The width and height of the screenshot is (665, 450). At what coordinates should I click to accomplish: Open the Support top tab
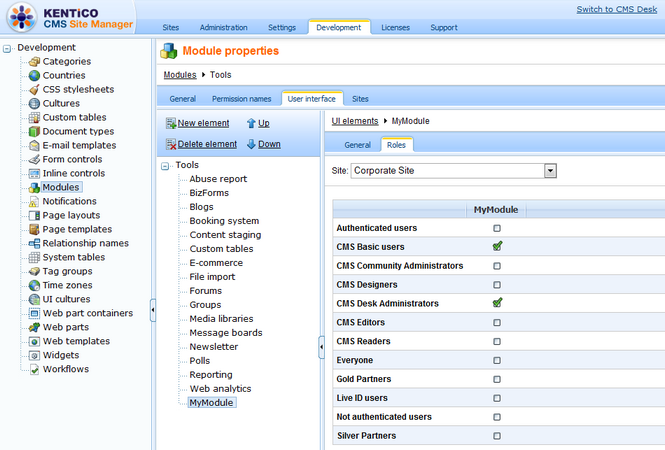444,28
